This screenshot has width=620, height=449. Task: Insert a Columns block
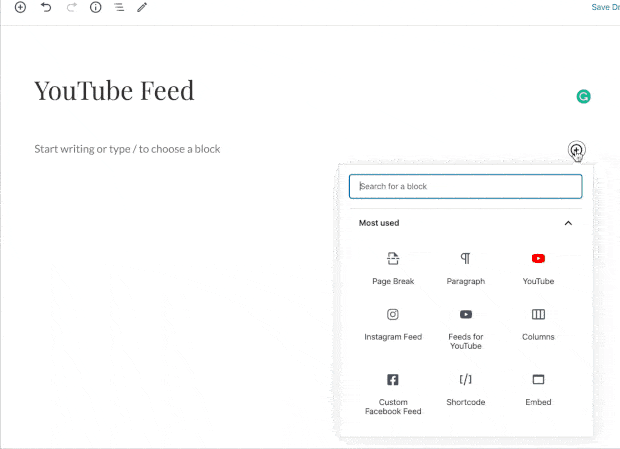tap(538, 324)
